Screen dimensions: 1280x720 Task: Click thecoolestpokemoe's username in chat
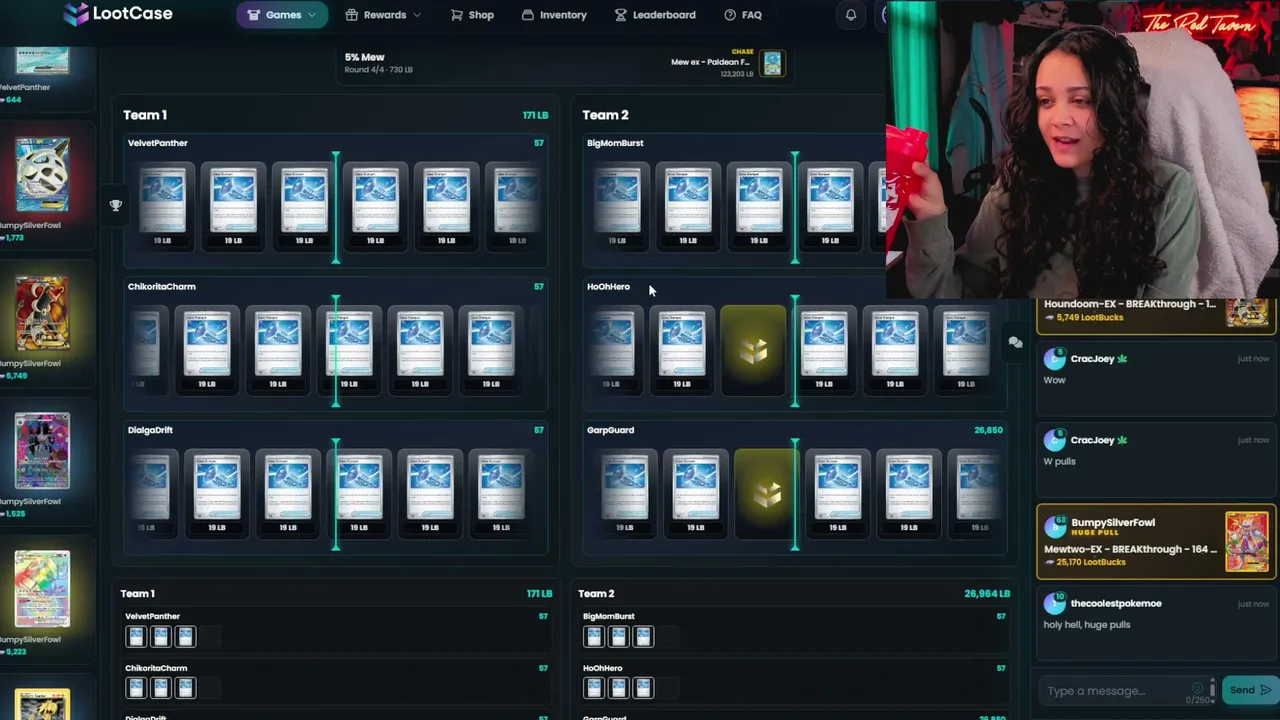1116,604
